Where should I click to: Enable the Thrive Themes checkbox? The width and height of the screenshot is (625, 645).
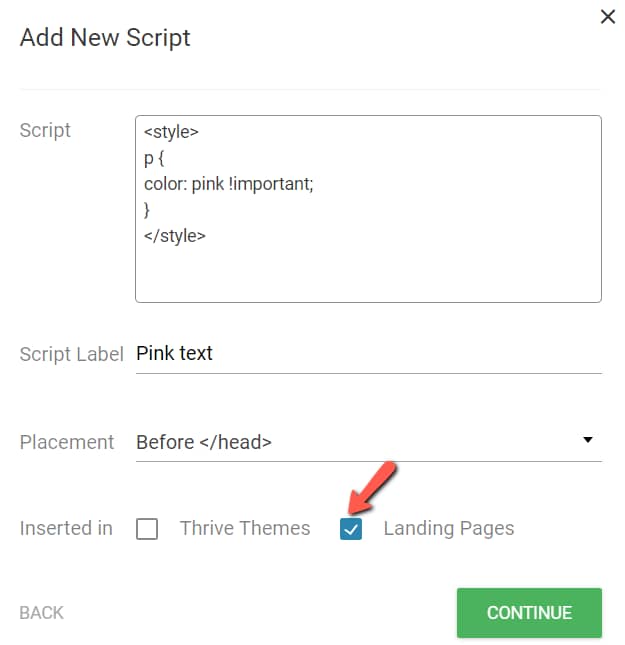(x=147, y=529)
